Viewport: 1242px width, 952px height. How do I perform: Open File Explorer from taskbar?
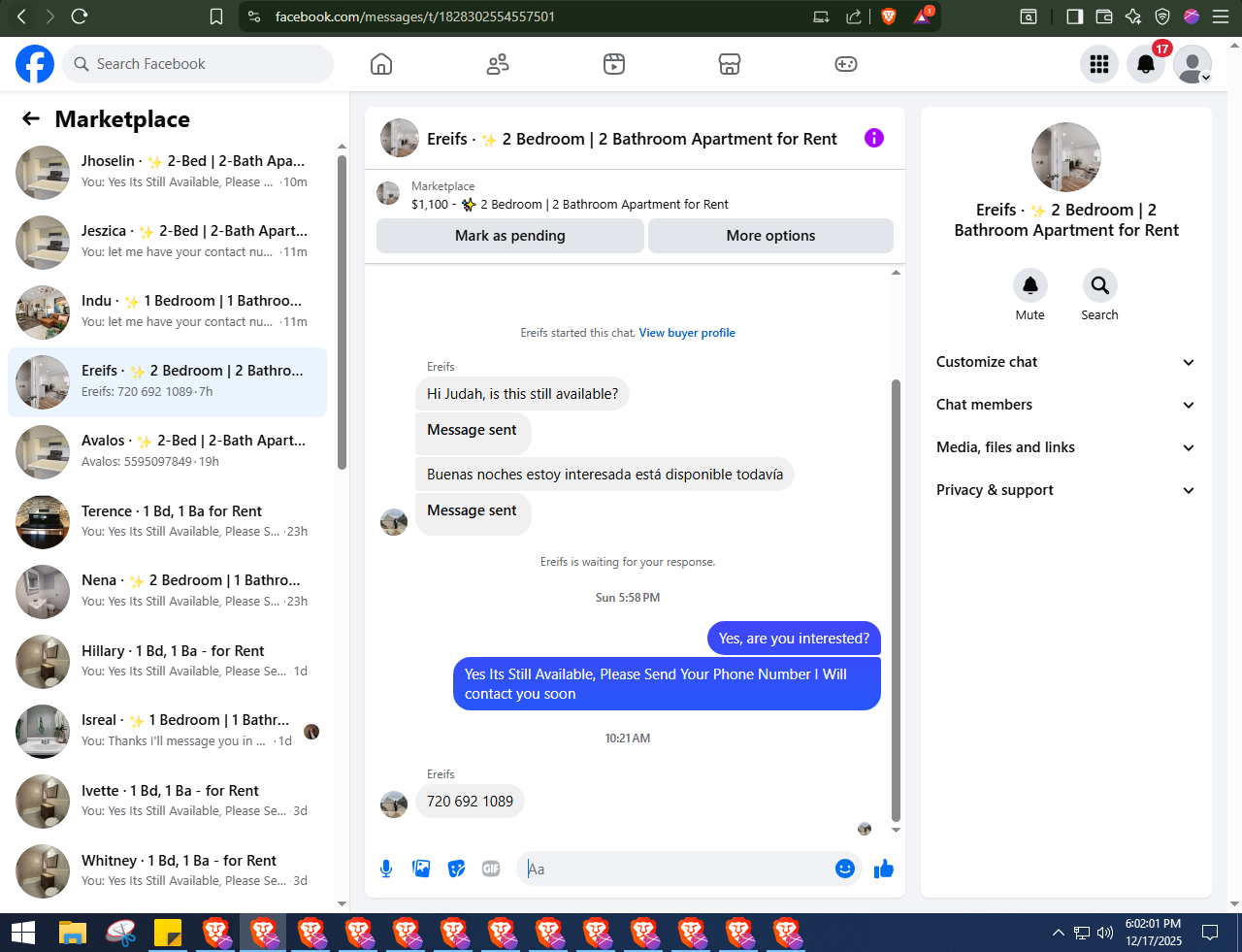(73, 934)
